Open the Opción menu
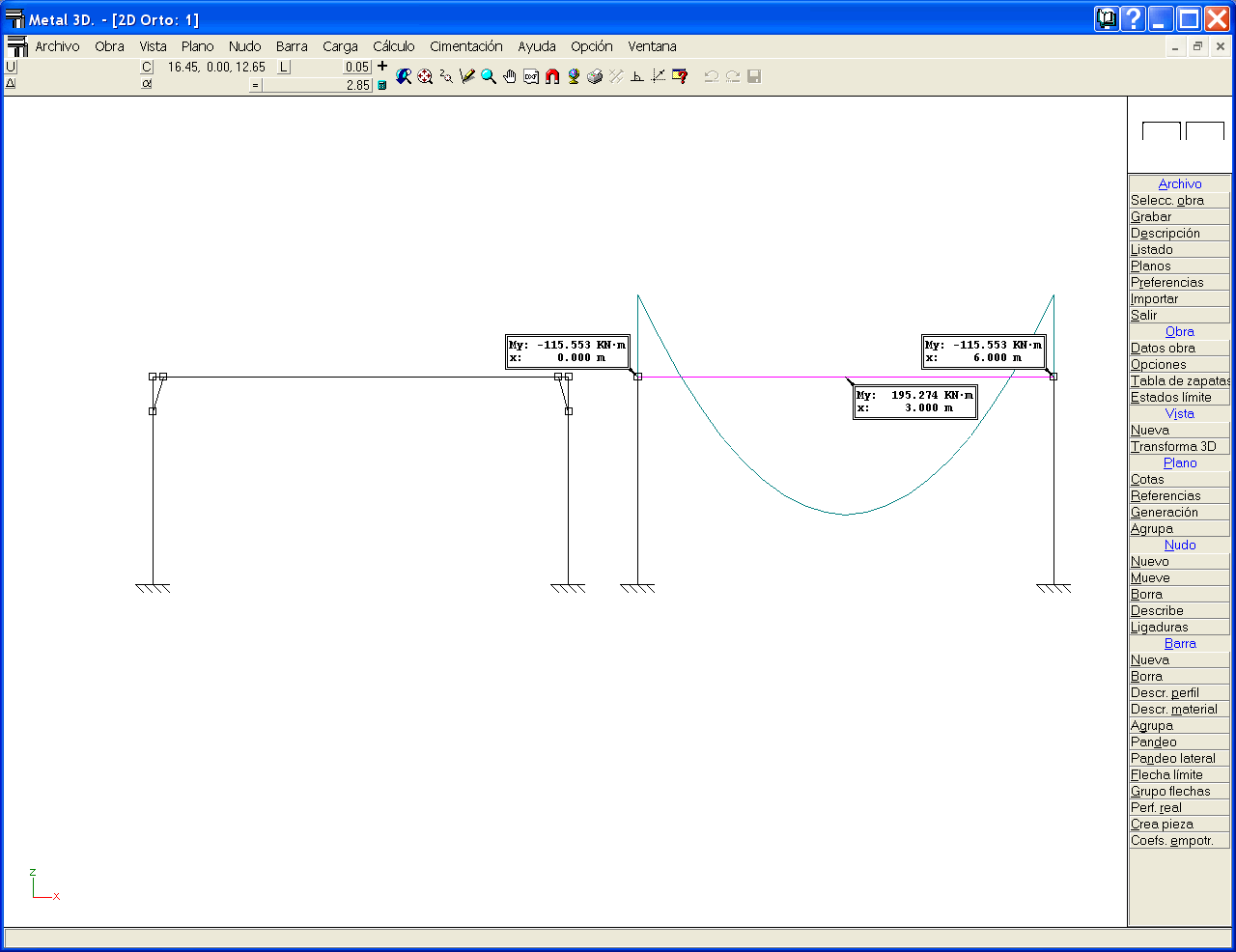 (x=592, y=46)
